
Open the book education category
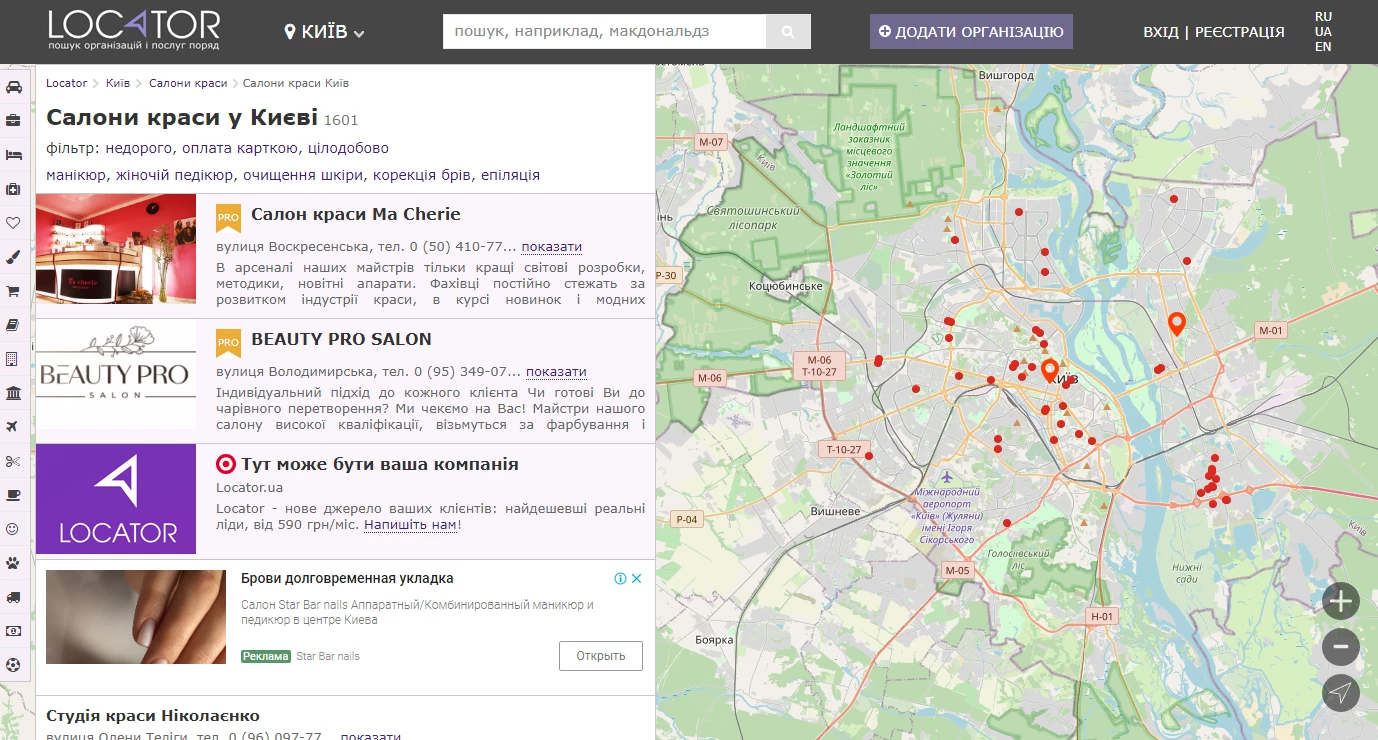point(13,325)
